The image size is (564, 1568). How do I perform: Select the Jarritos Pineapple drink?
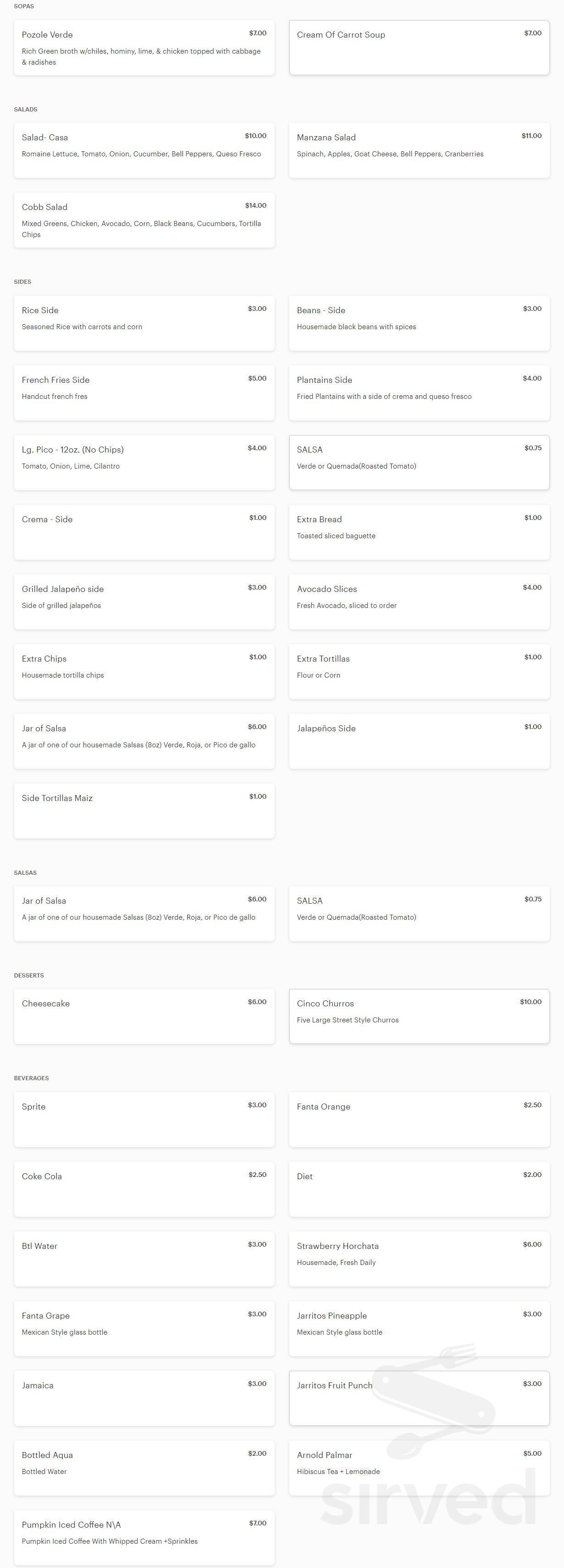419,1329
